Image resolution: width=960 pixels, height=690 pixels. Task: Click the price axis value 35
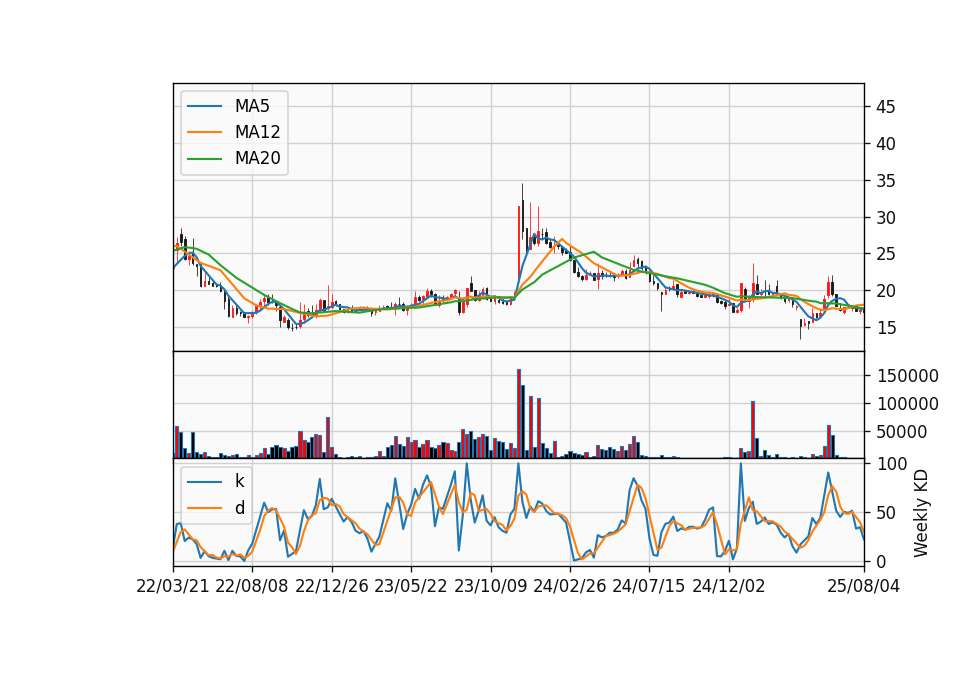[886, 181]
